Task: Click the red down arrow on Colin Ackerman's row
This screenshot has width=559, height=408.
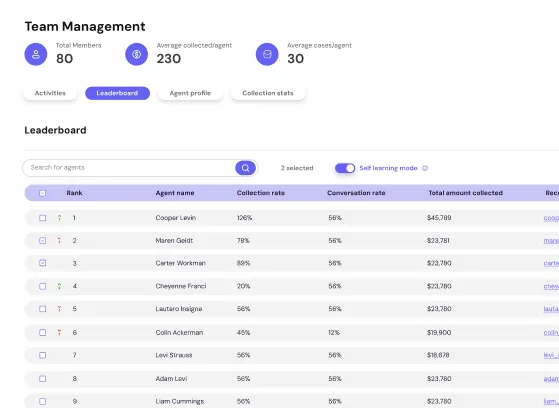Action: pyautogui.click(x=59, y=332)
